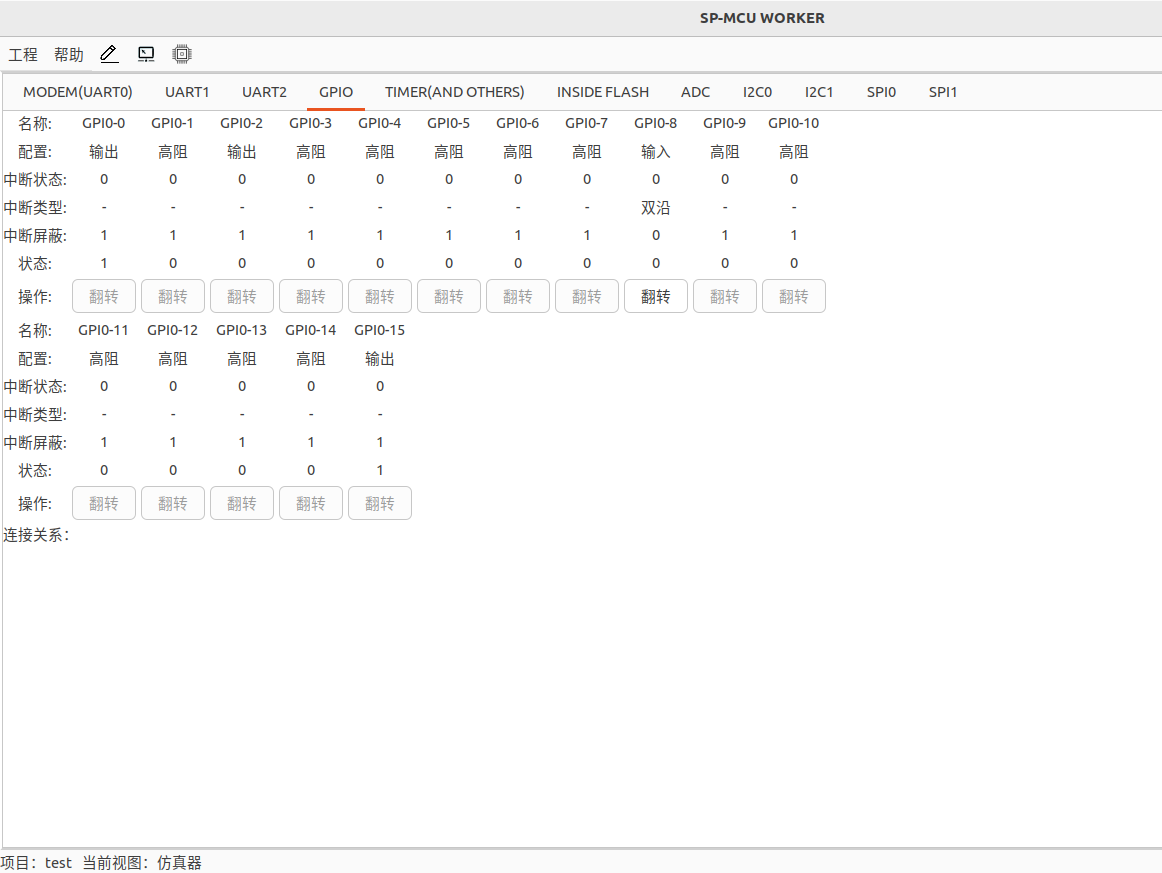Image resolution: width=1162 pixels, height=873 pixels.
Task: Open the 帮助 menu
Action: (69, 55)
